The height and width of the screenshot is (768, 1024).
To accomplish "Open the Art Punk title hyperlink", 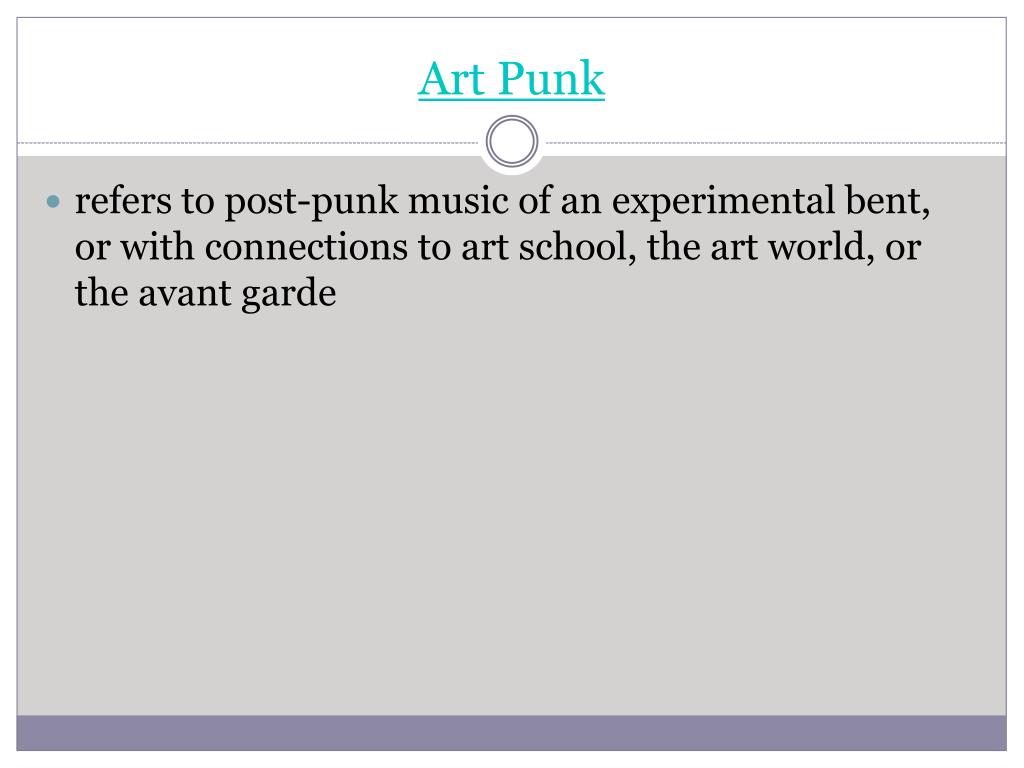I will (x=511, y=79).
